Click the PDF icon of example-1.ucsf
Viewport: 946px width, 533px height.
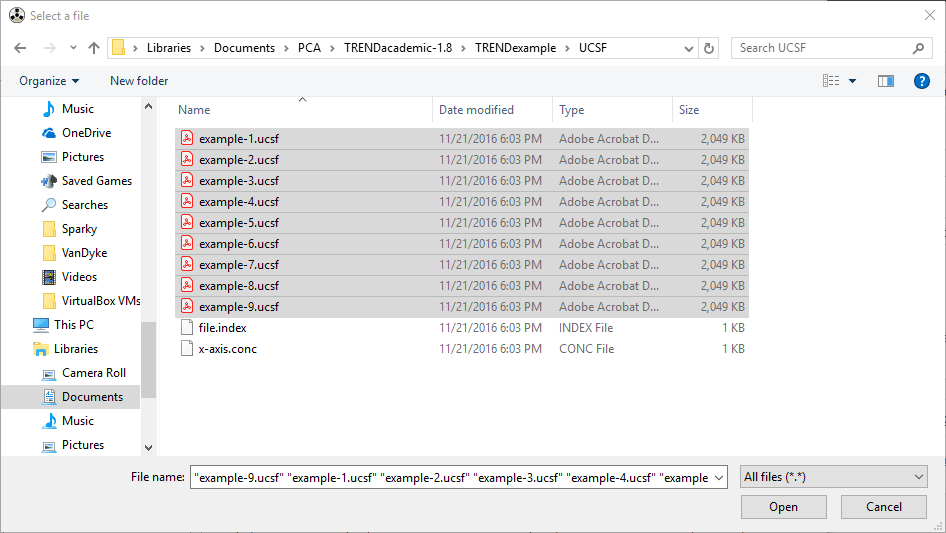coord(187,139)
